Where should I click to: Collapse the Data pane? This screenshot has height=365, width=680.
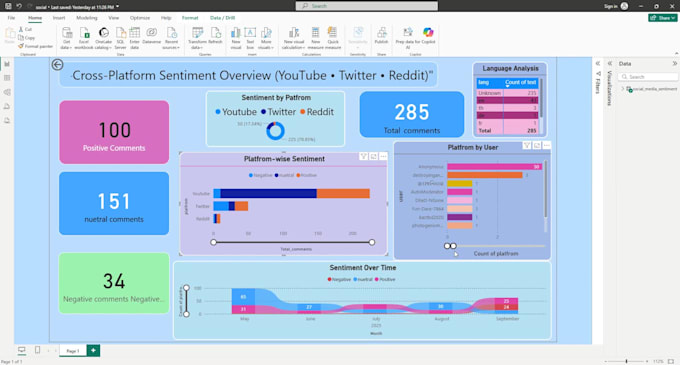(x=674, y=63)
